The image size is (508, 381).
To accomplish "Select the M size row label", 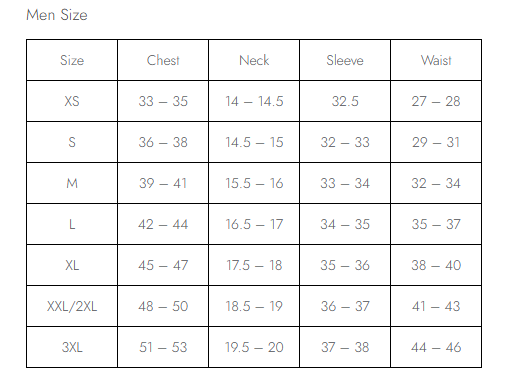I will (72, 183).
